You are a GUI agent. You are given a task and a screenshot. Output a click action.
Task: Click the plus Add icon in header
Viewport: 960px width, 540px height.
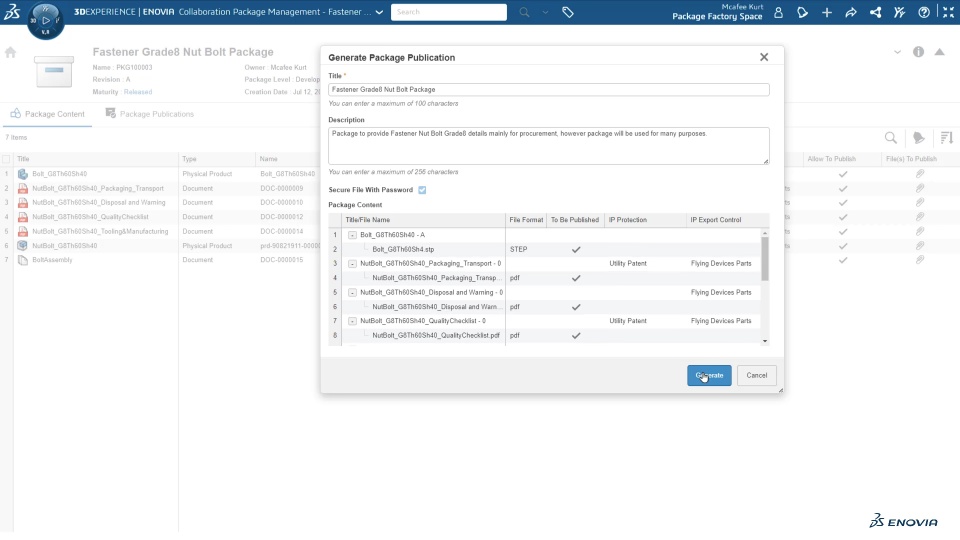coord(827,12)
